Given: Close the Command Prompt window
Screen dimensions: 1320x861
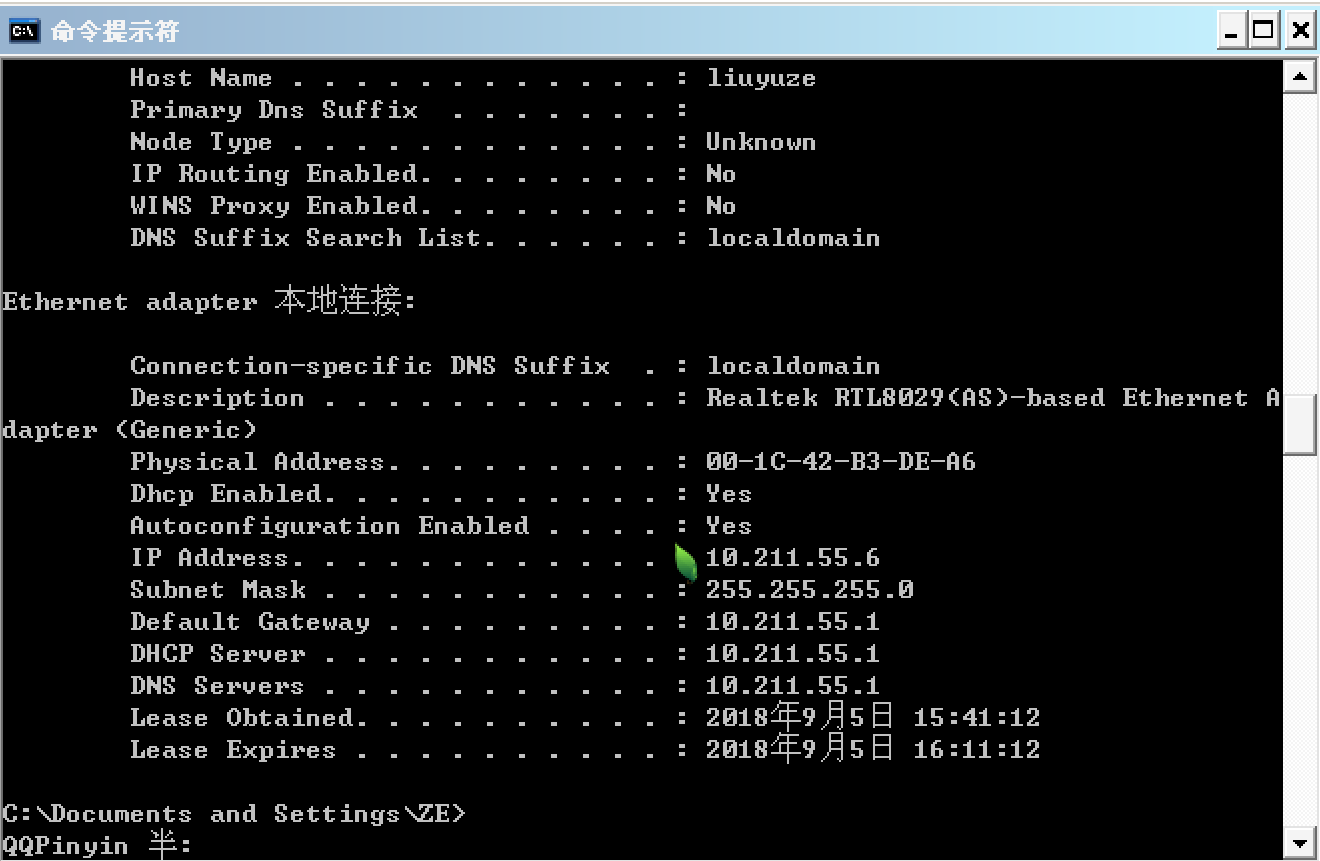Looking at the screenshot, I should (x=1299, y=32).
